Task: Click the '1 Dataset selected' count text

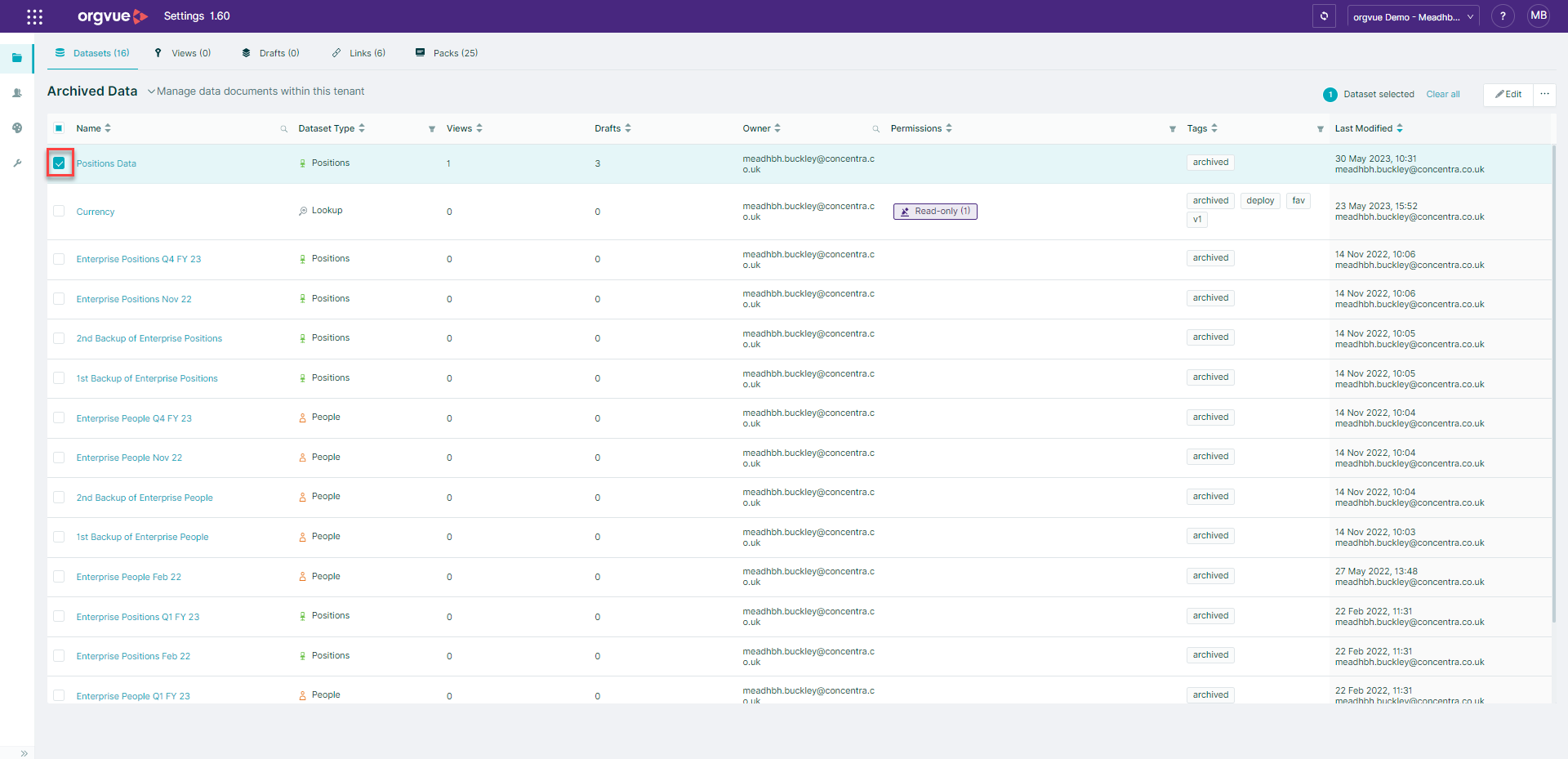Action: point(1369,94)
